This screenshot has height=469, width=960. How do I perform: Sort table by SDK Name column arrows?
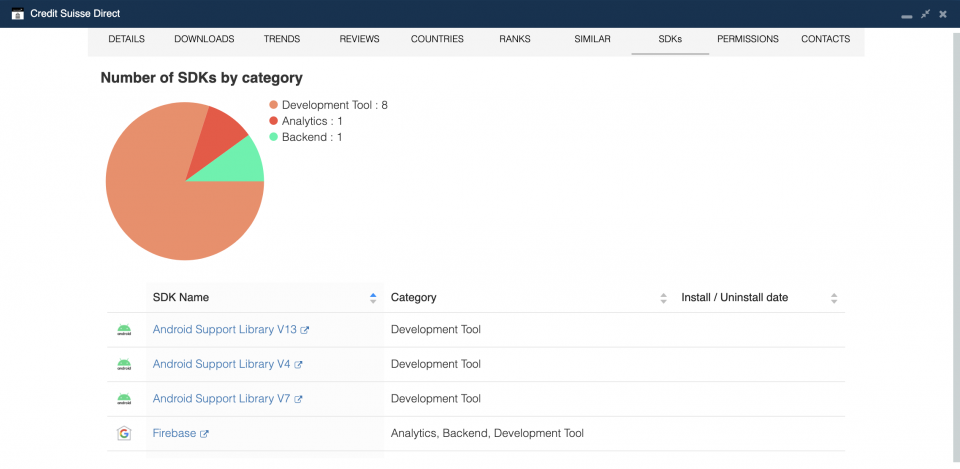coord(373,298)
